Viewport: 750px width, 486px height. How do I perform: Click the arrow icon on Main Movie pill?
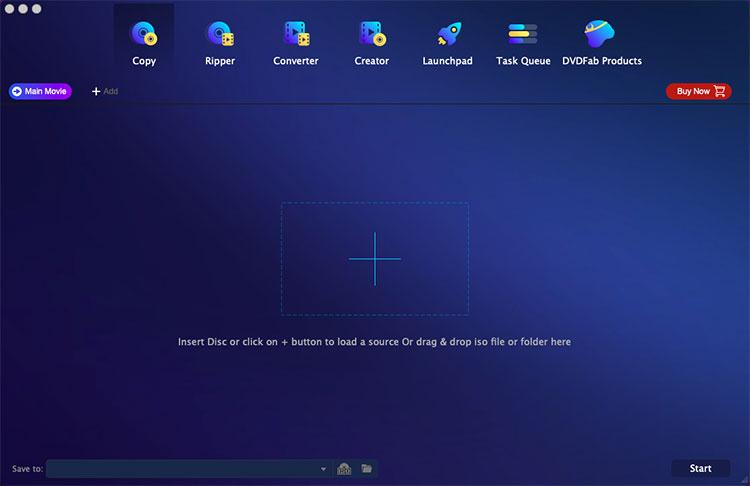(17, 91)
